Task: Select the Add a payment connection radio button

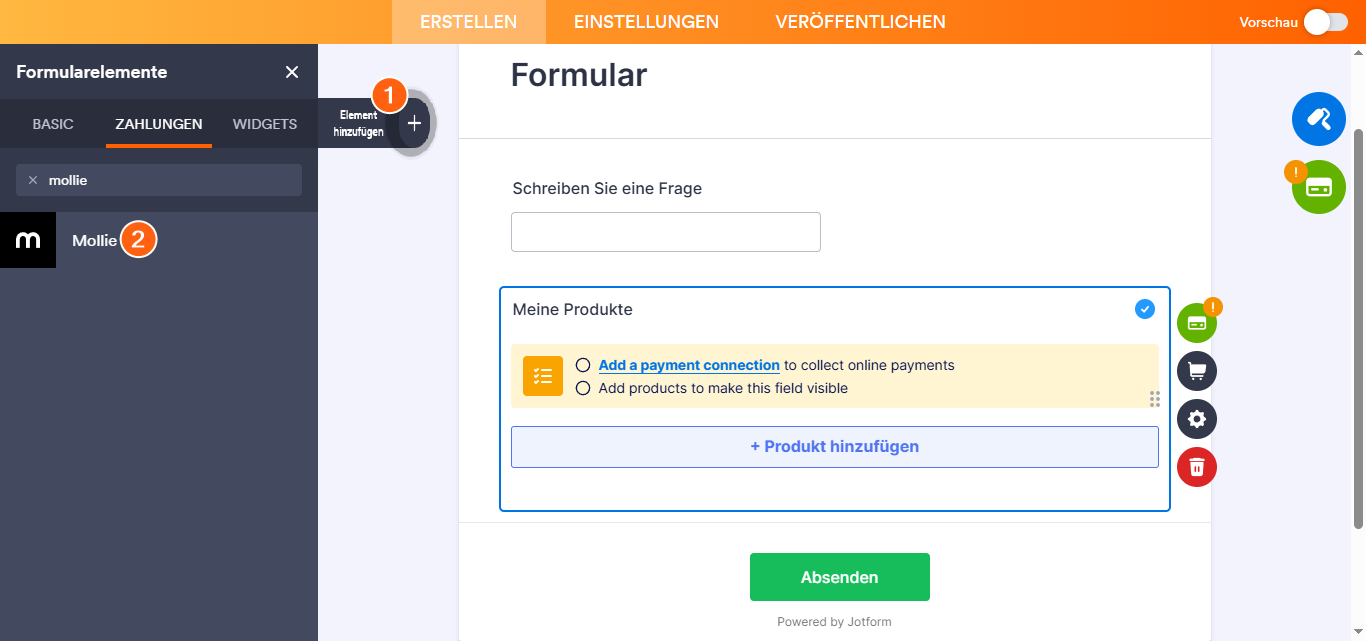Action: 583,365
